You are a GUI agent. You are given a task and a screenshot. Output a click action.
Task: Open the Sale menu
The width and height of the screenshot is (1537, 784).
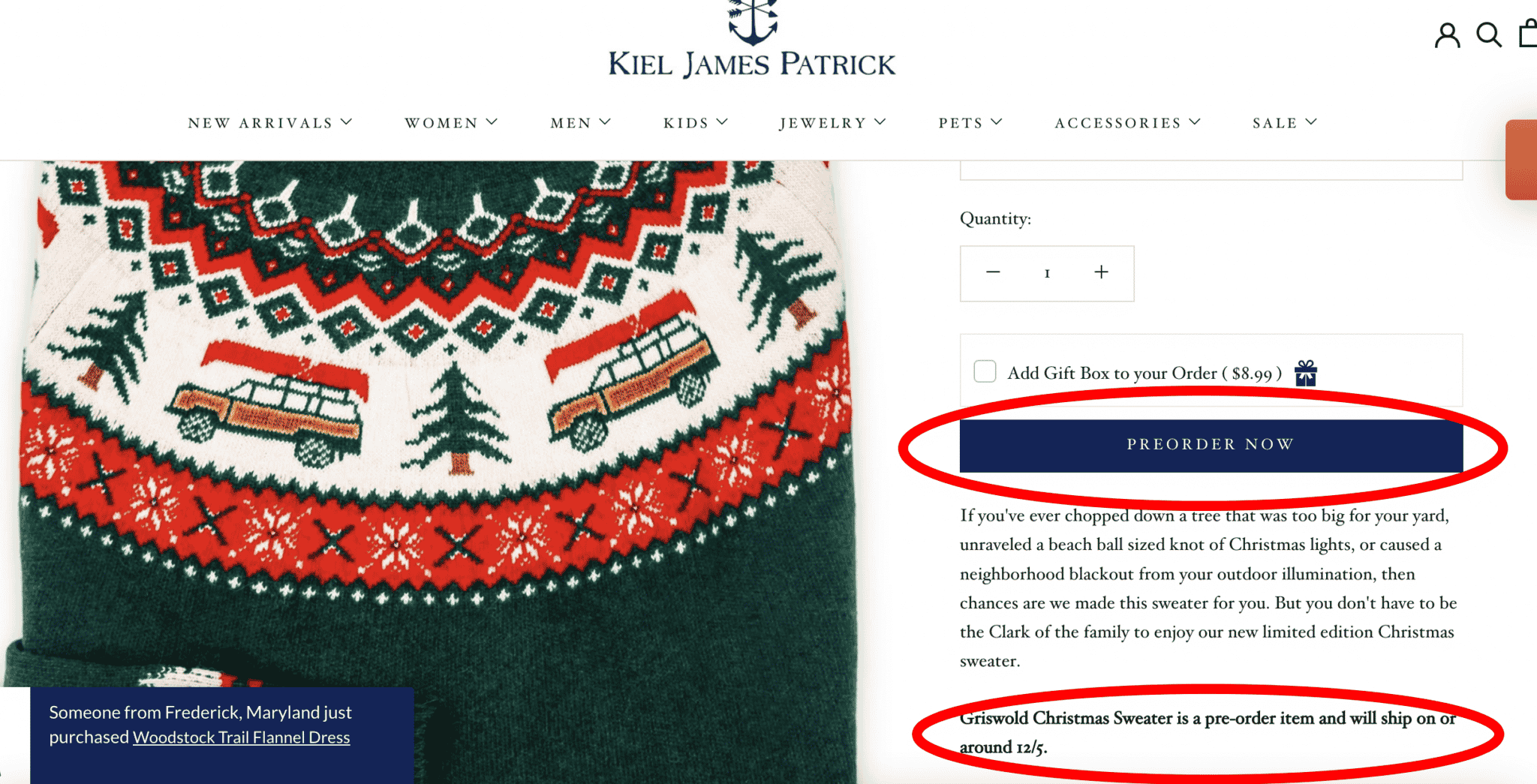tap(1285, 123)
